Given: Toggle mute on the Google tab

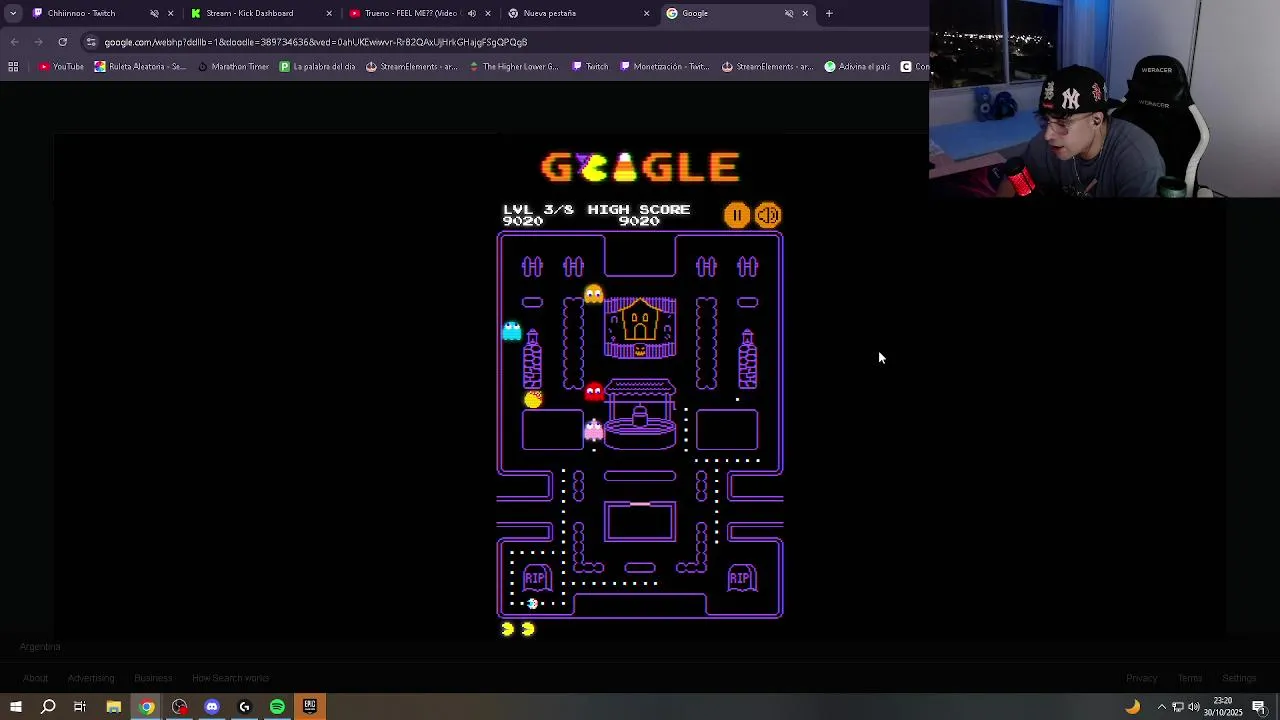Looking at the screenshot, I should coord(789,13).
